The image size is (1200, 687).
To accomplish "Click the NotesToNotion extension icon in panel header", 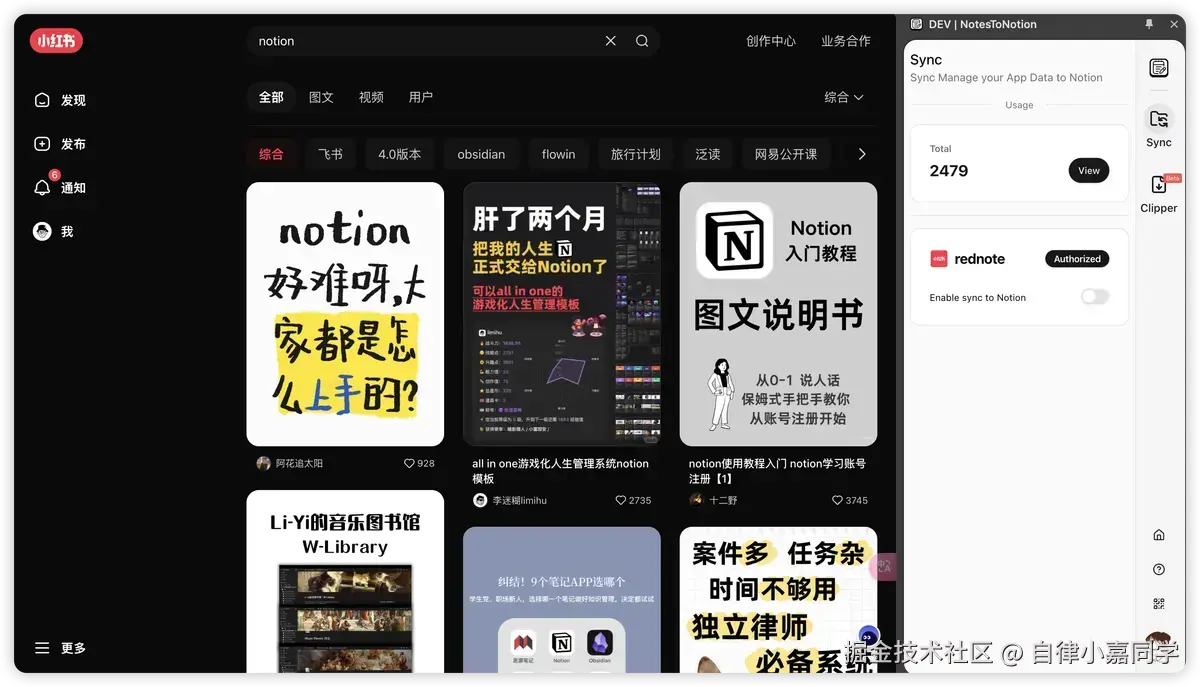I will pos(917,24).
